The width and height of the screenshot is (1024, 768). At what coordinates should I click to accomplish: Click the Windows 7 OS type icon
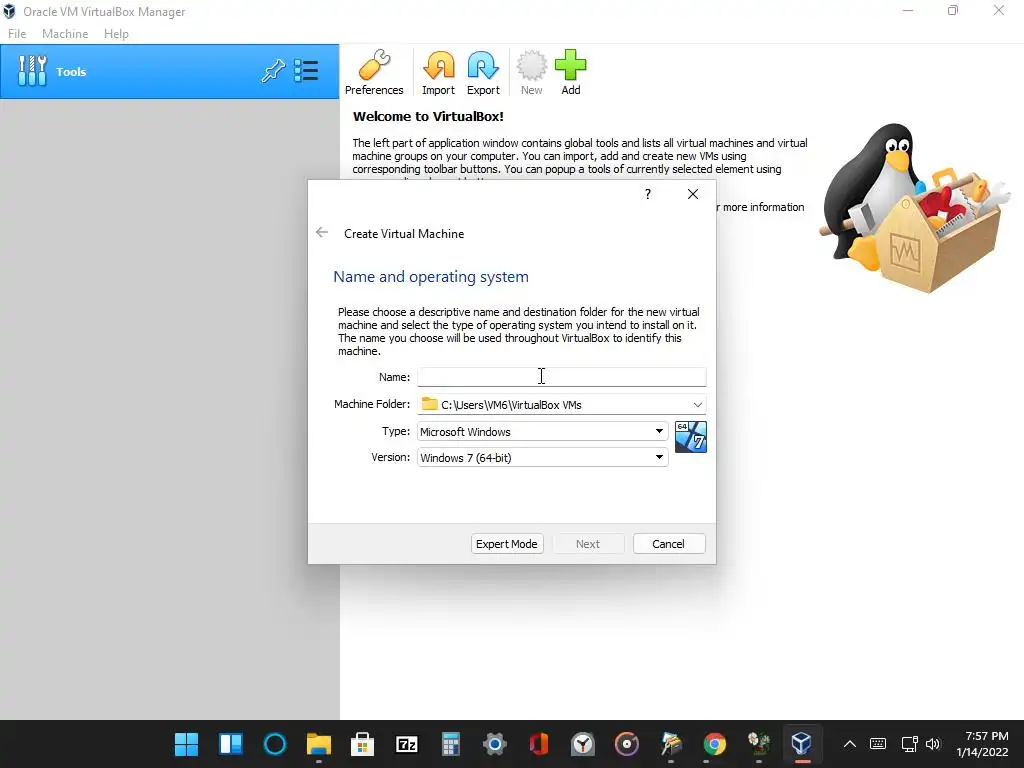[x=691, y=437]
